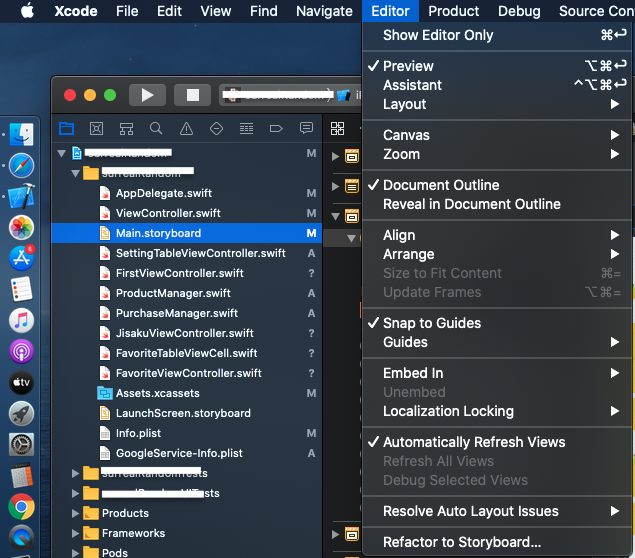This screenshot has height=558, width=635.
Task: Expand the Localization Locking submenu
Action: [x=497, y=411]
